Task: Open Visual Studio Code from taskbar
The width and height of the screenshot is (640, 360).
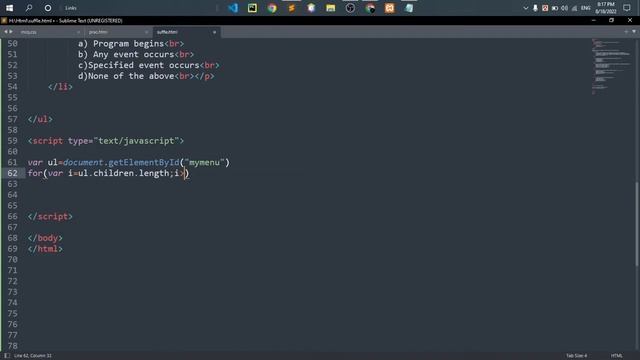Action: (x=233, y=8)
